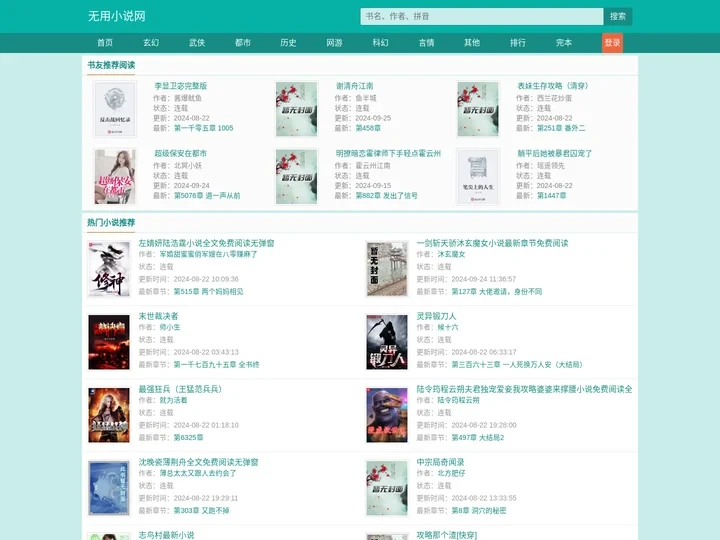Open cover of 陆令筠程云朔 novel
The height and width of the screenshot is (540, 720).
click(387, 415)
